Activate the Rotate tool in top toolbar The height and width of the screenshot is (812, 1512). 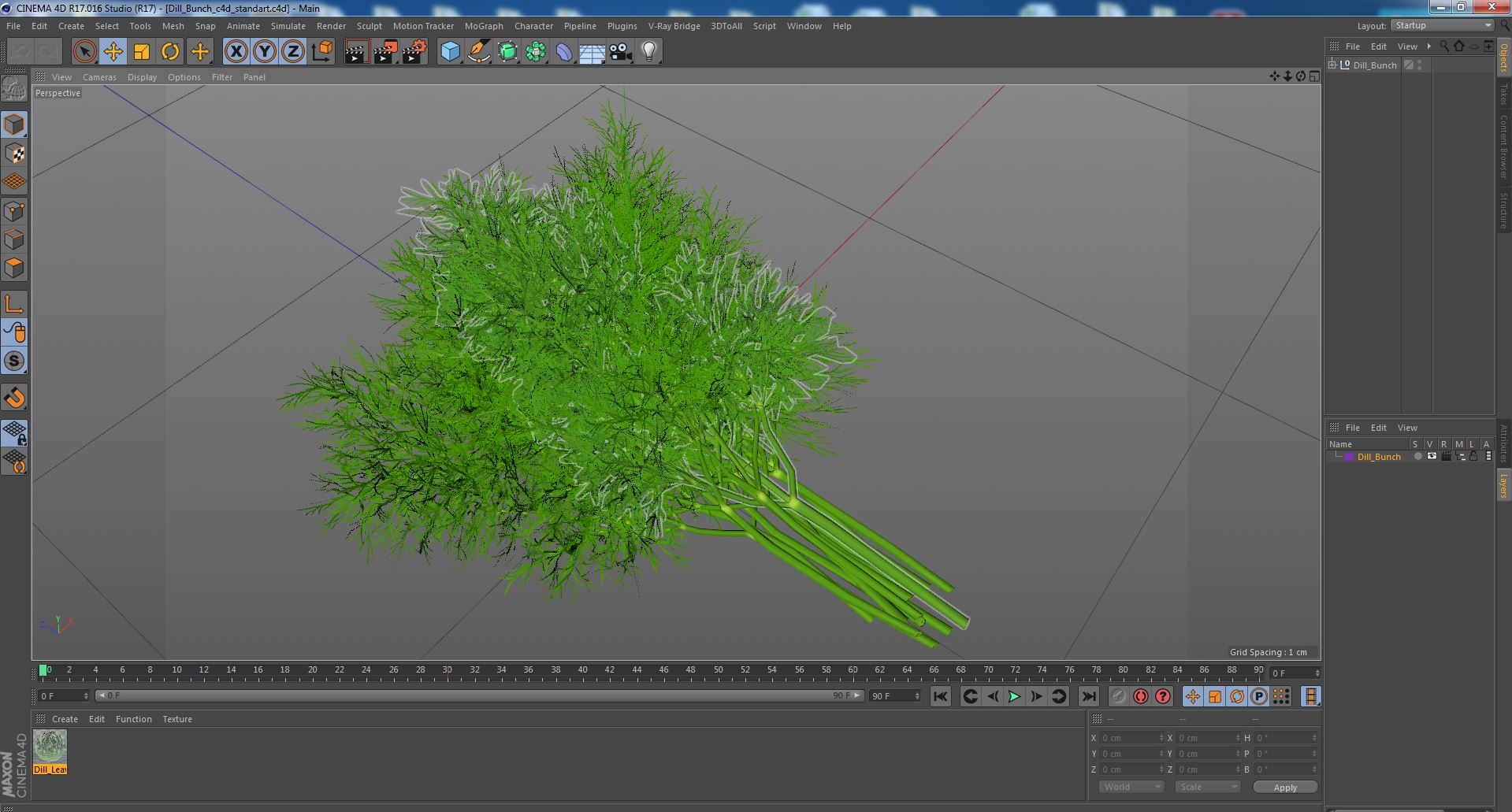click(x=170, y=52)
